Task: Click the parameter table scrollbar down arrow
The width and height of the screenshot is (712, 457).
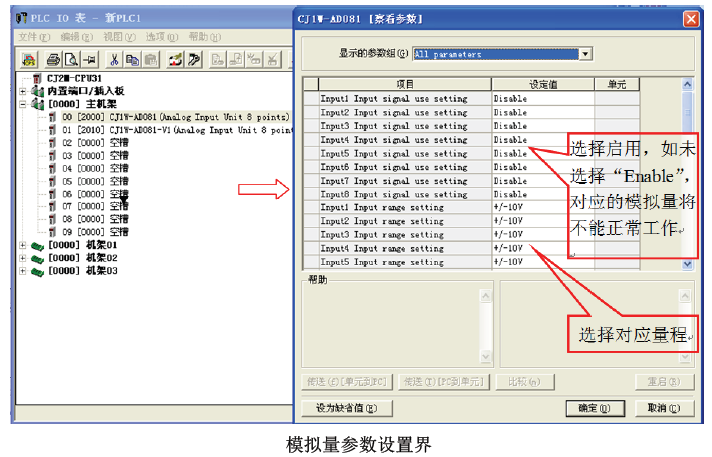Action: [687, 264]
